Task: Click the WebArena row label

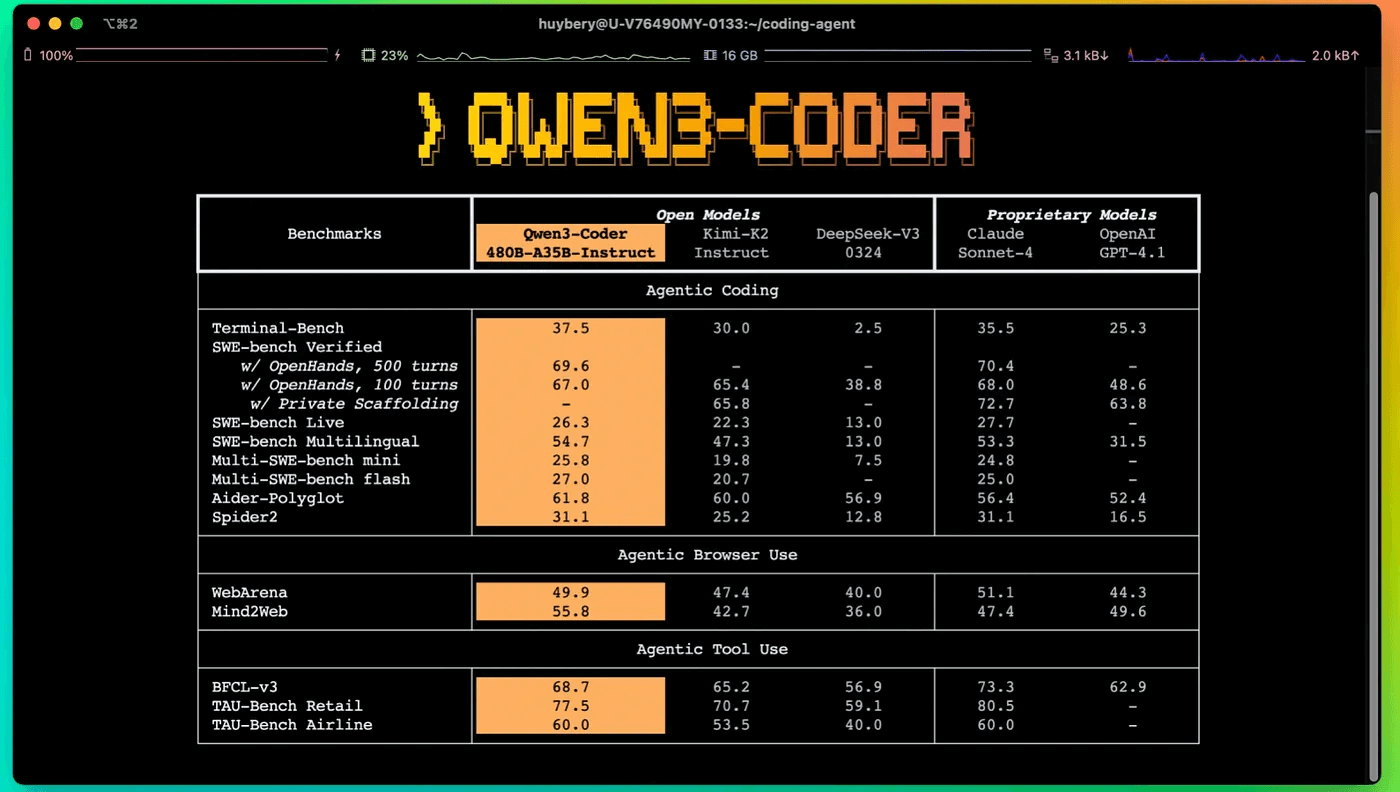Action: click(249, 593)
